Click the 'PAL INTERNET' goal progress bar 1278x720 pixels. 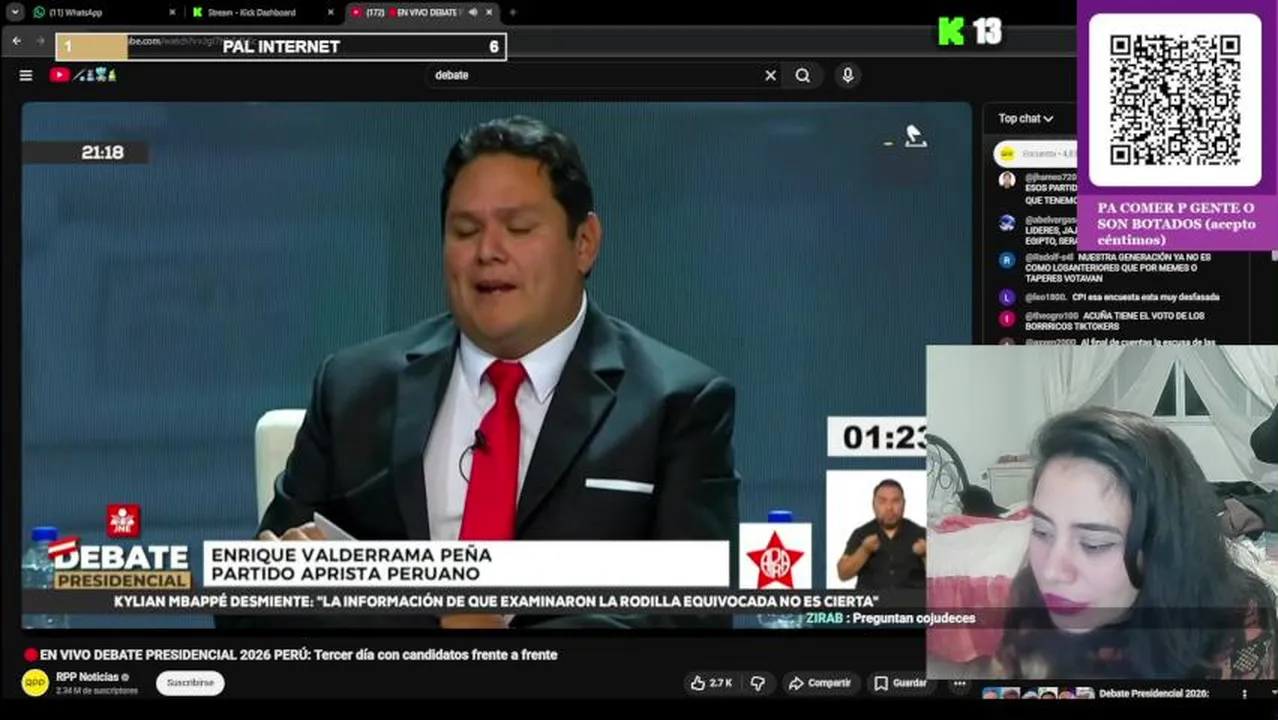click(281, 46)
